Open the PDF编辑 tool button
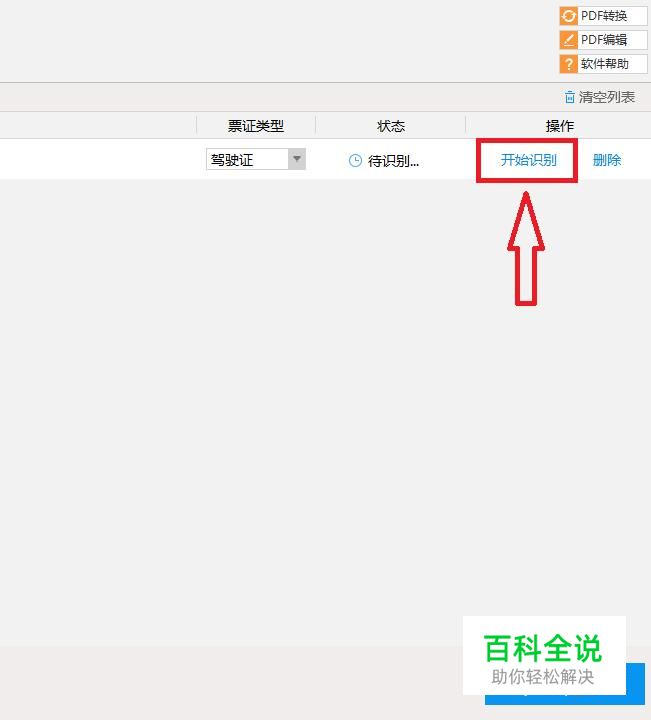Screen dimensions: 651x720 coord(603,40)
